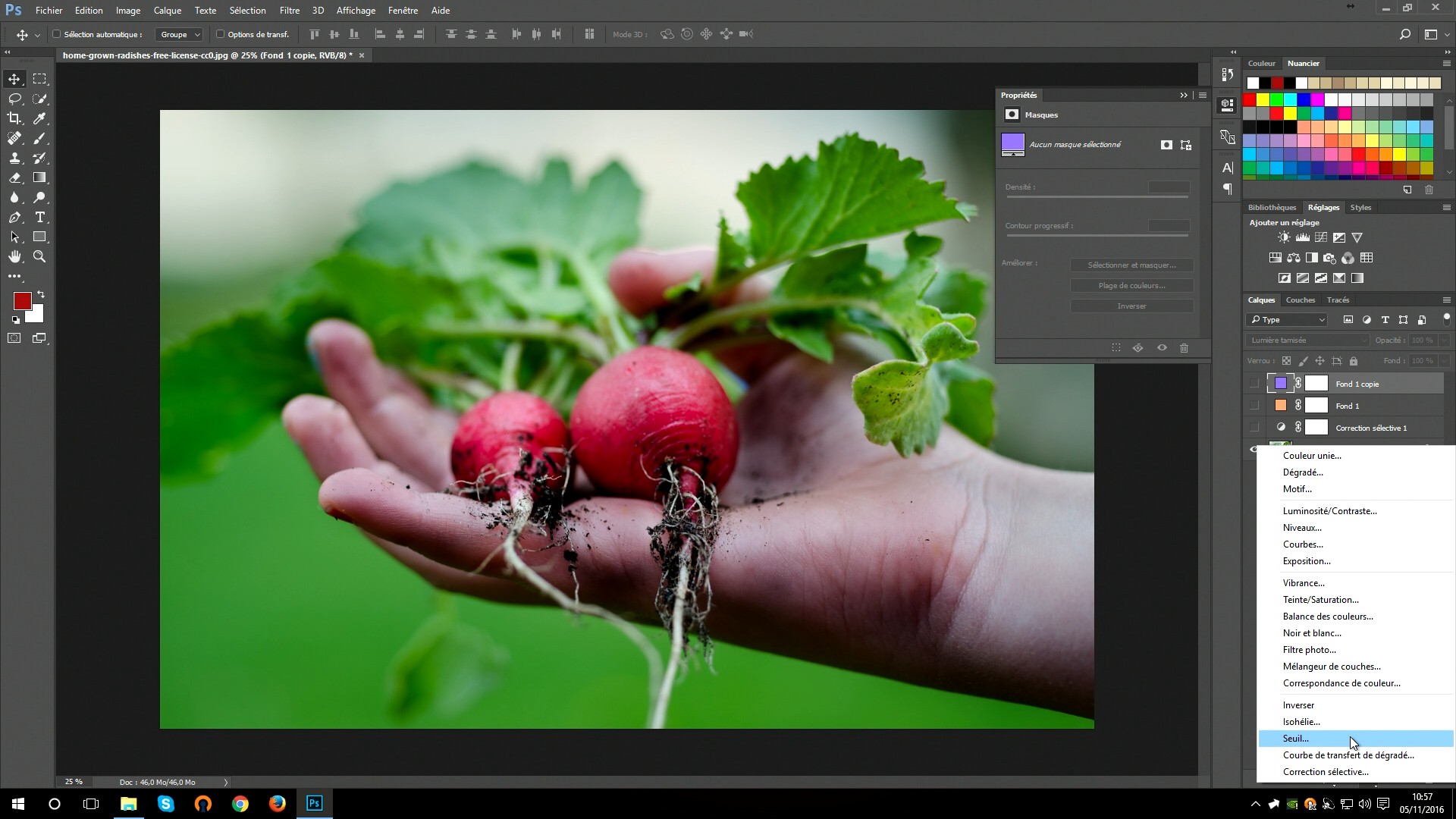Screen dimensions: 1456x819
Task: Open Chrome from the Windows taskbar
Action: (240, 804)
